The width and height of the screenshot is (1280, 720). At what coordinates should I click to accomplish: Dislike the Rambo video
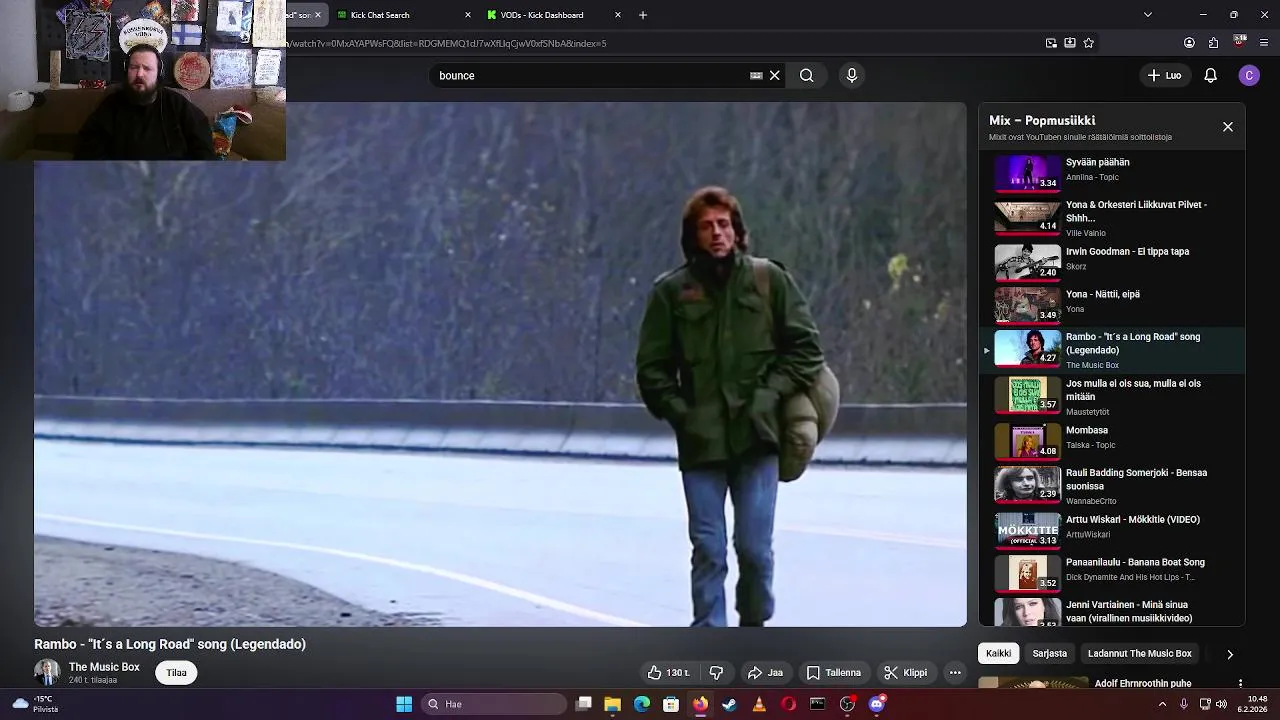tap(716, 673)
